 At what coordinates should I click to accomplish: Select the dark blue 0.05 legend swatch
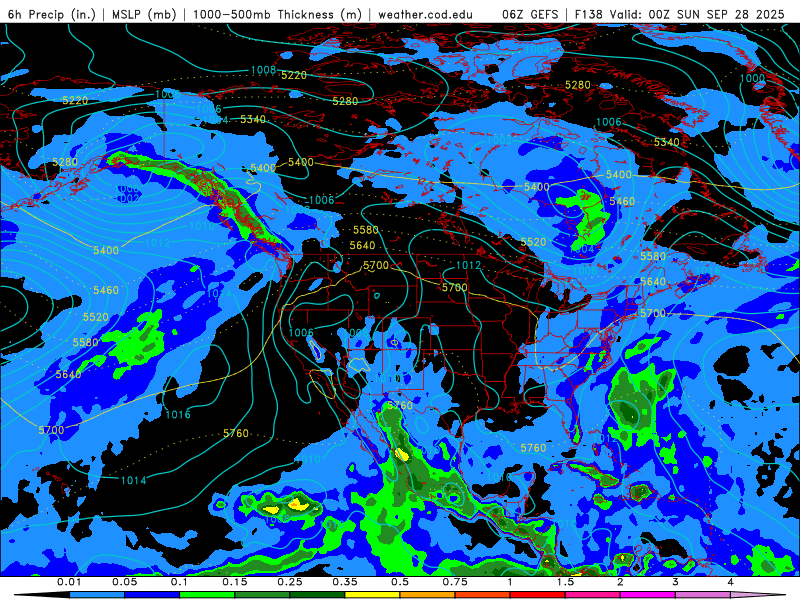pyautogui.click(x=152, y=595)
